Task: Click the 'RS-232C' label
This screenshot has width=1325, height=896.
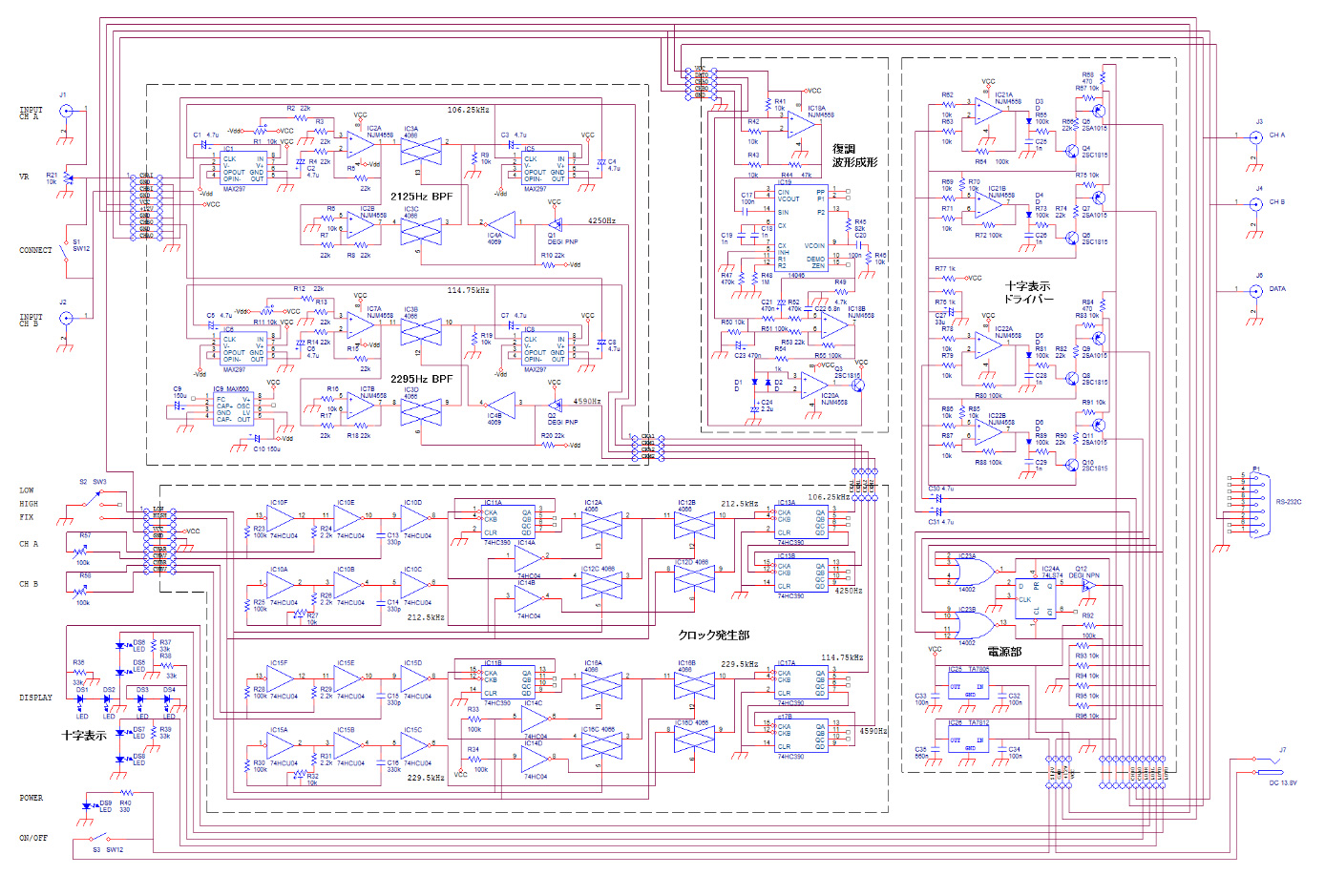Action: click(1289, 502)
